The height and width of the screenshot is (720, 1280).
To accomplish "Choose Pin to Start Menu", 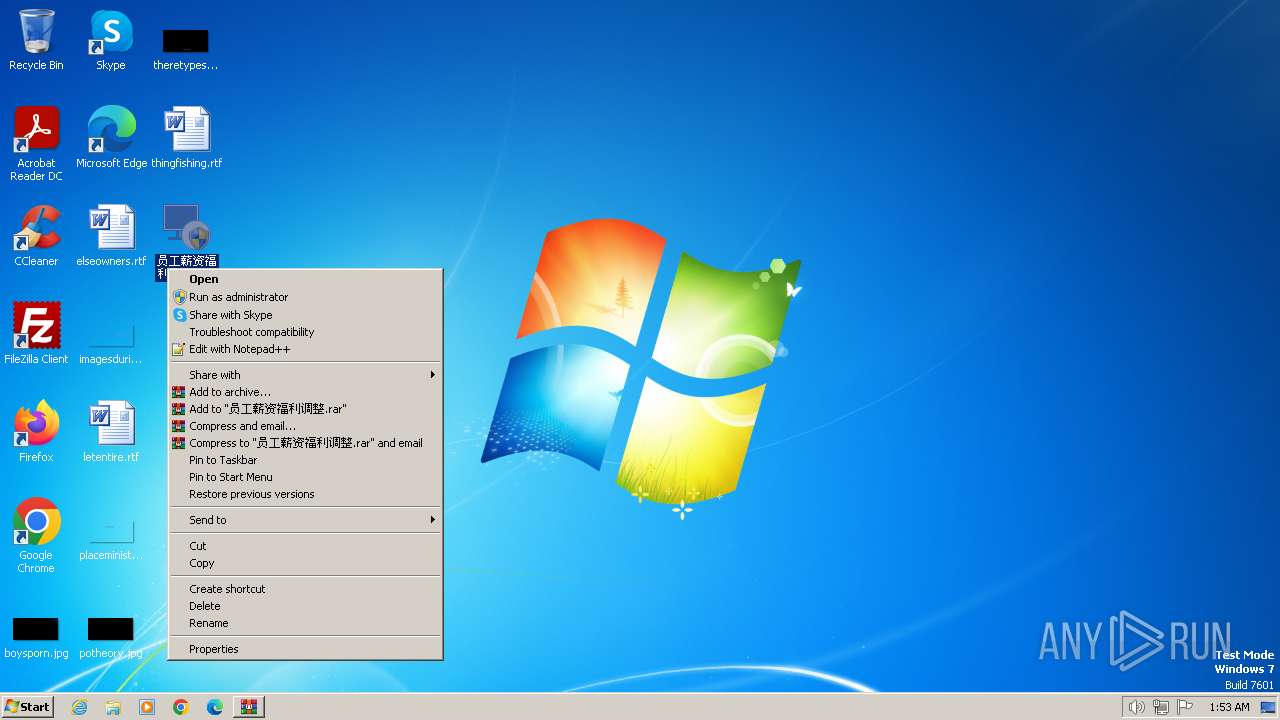I will [x=305, y=477].
